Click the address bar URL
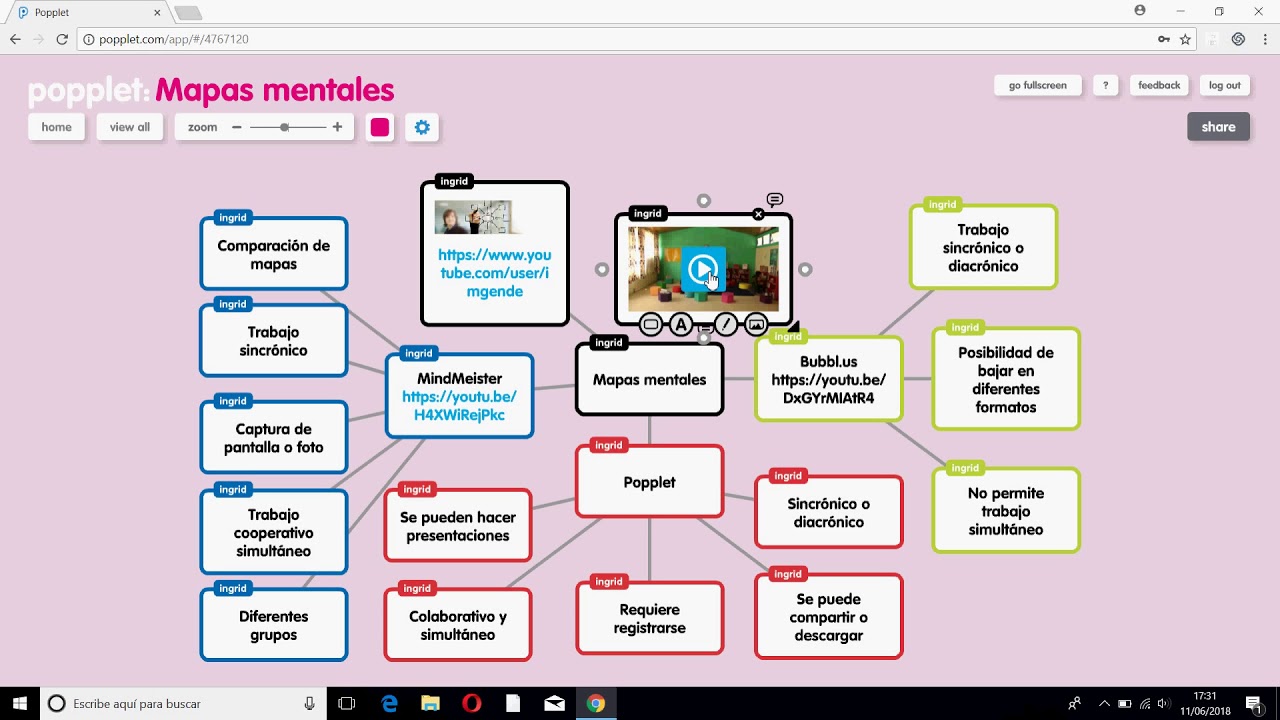This screenshot has width=1280, height=720. tap(174, 39)
